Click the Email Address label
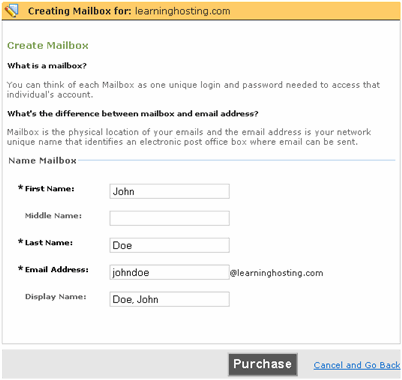 [x=57, y=270]
